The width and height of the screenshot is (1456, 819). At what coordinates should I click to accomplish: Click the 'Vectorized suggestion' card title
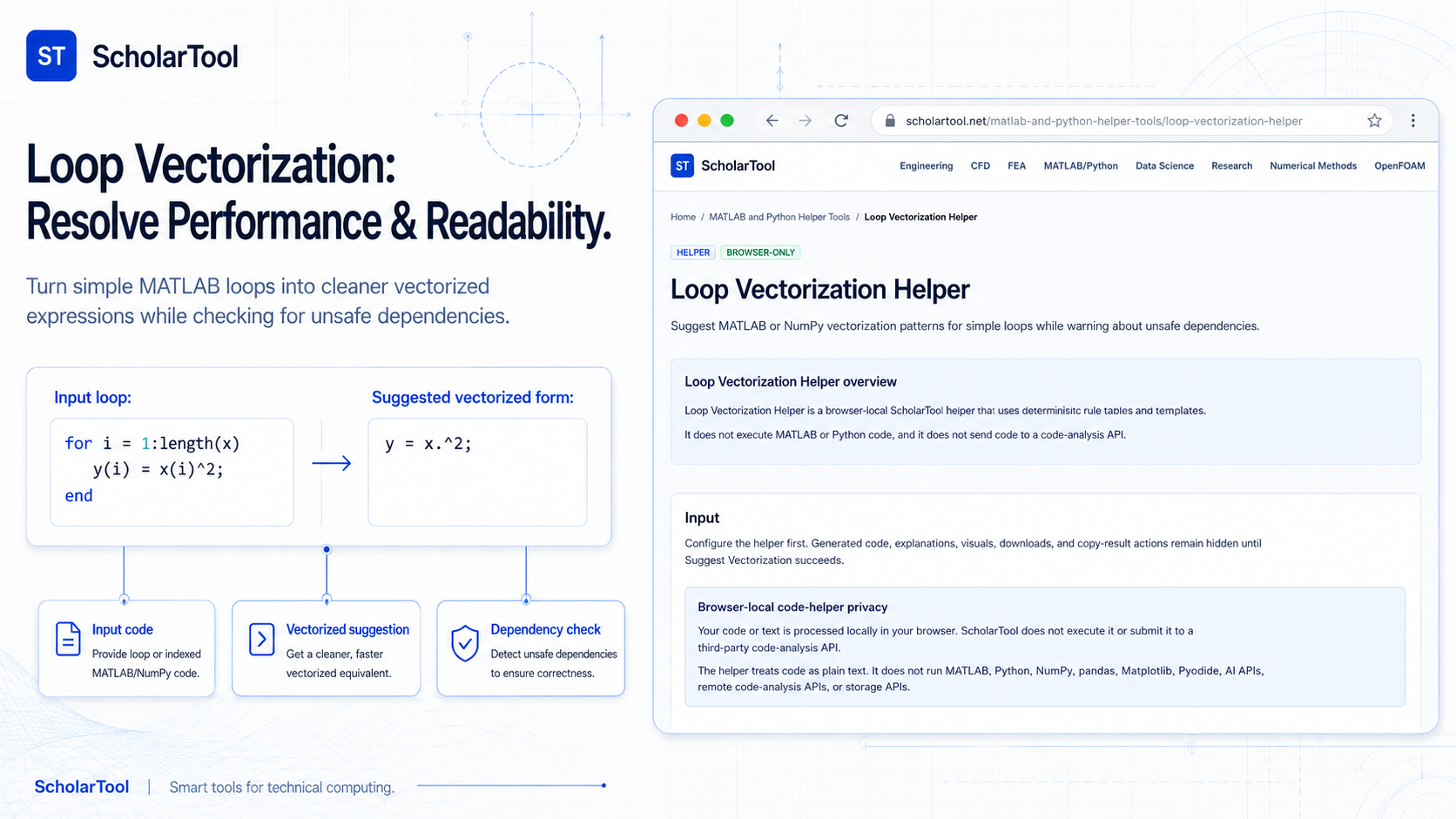(x=347, y=629)
